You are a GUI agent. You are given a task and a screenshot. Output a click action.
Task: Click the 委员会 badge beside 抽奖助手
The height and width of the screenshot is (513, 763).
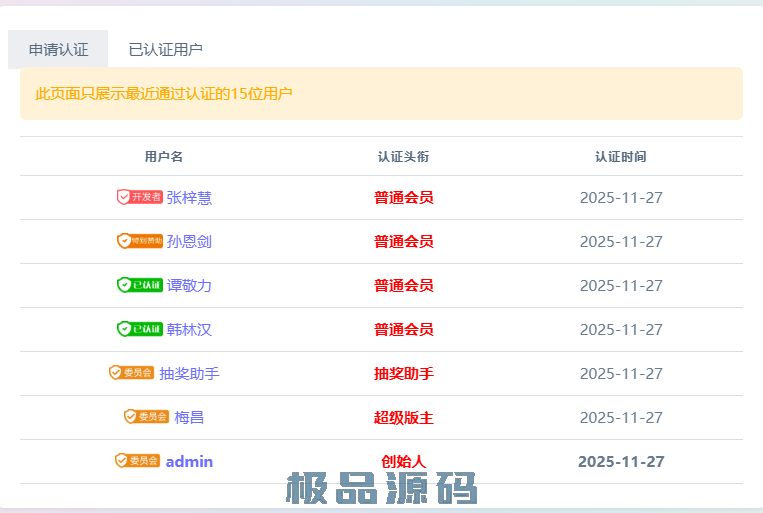point(131,373)
